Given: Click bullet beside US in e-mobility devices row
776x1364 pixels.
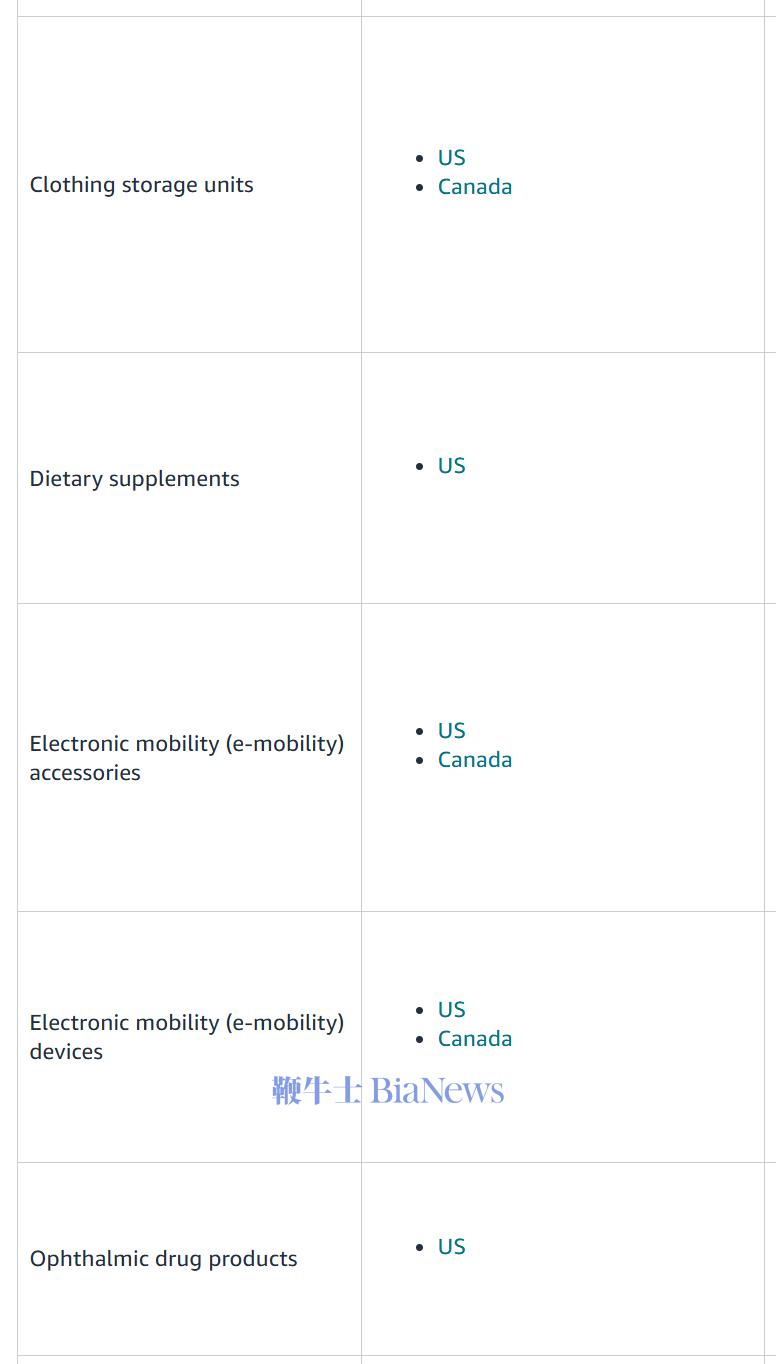Looking at the screenshot, I should point(420,1010).
